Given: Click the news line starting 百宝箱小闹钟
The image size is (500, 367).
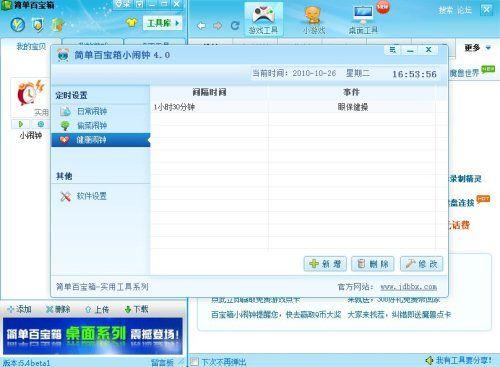Looking at the screenshot, I should click(x=276, y=314).
